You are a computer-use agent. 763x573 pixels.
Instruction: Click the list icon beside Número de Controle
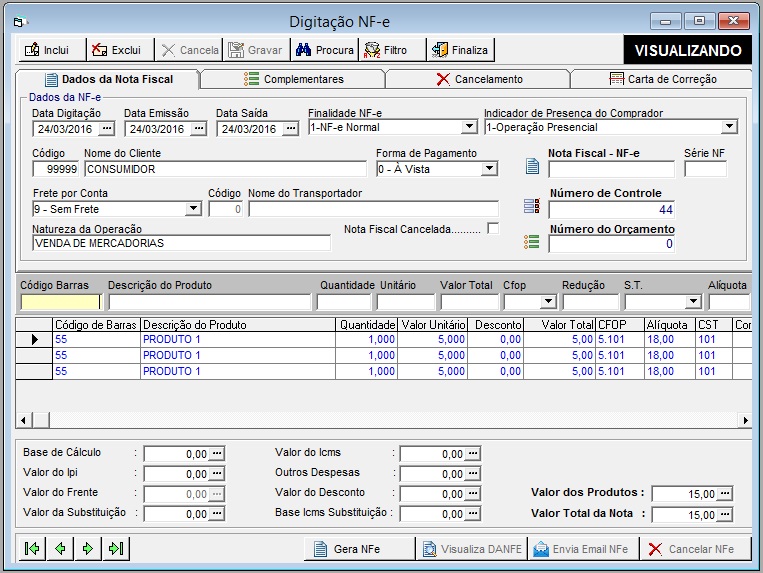[x=532, y=206]
